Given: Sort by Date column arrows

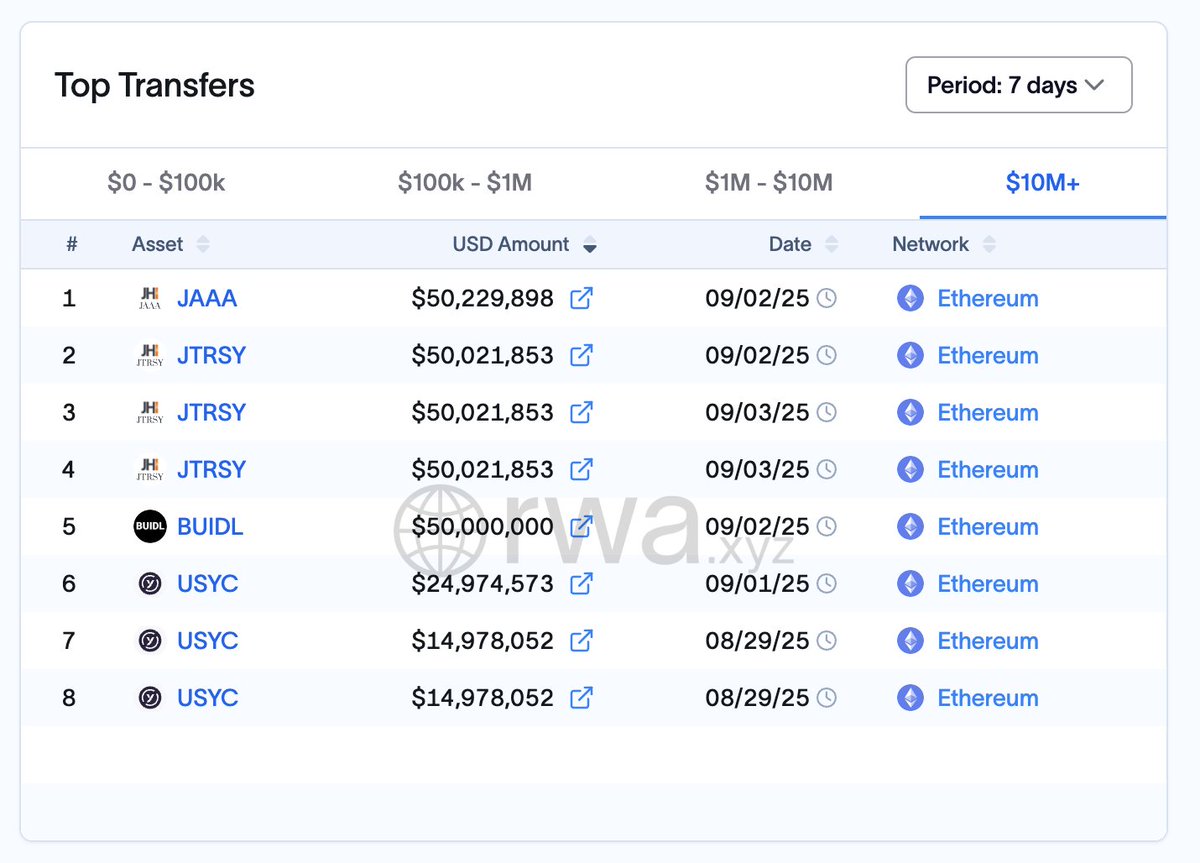Looking at the screenshot, I should pos(831,244).
